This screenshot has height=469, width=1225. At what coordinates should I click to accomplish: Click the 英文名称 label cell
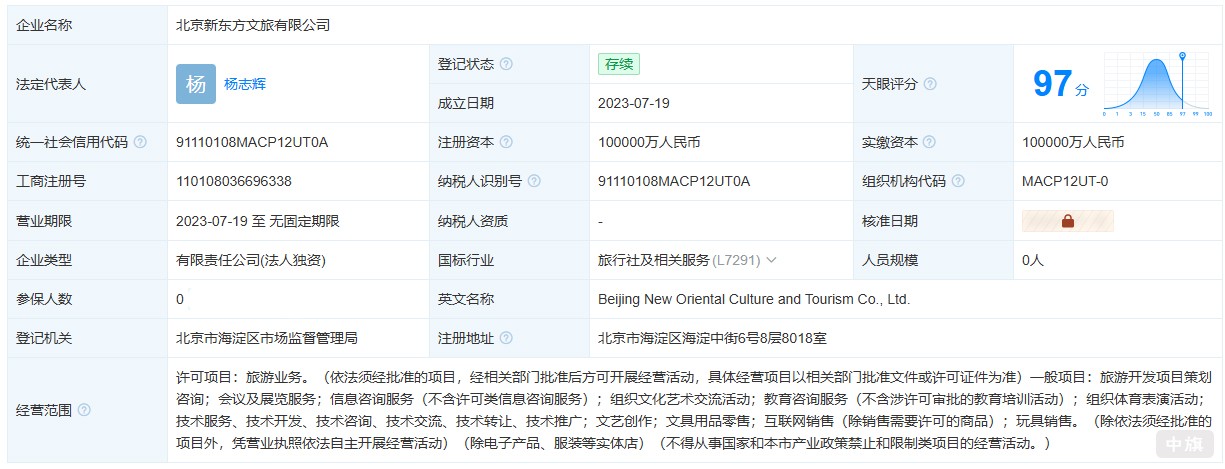tap(509, 299)
